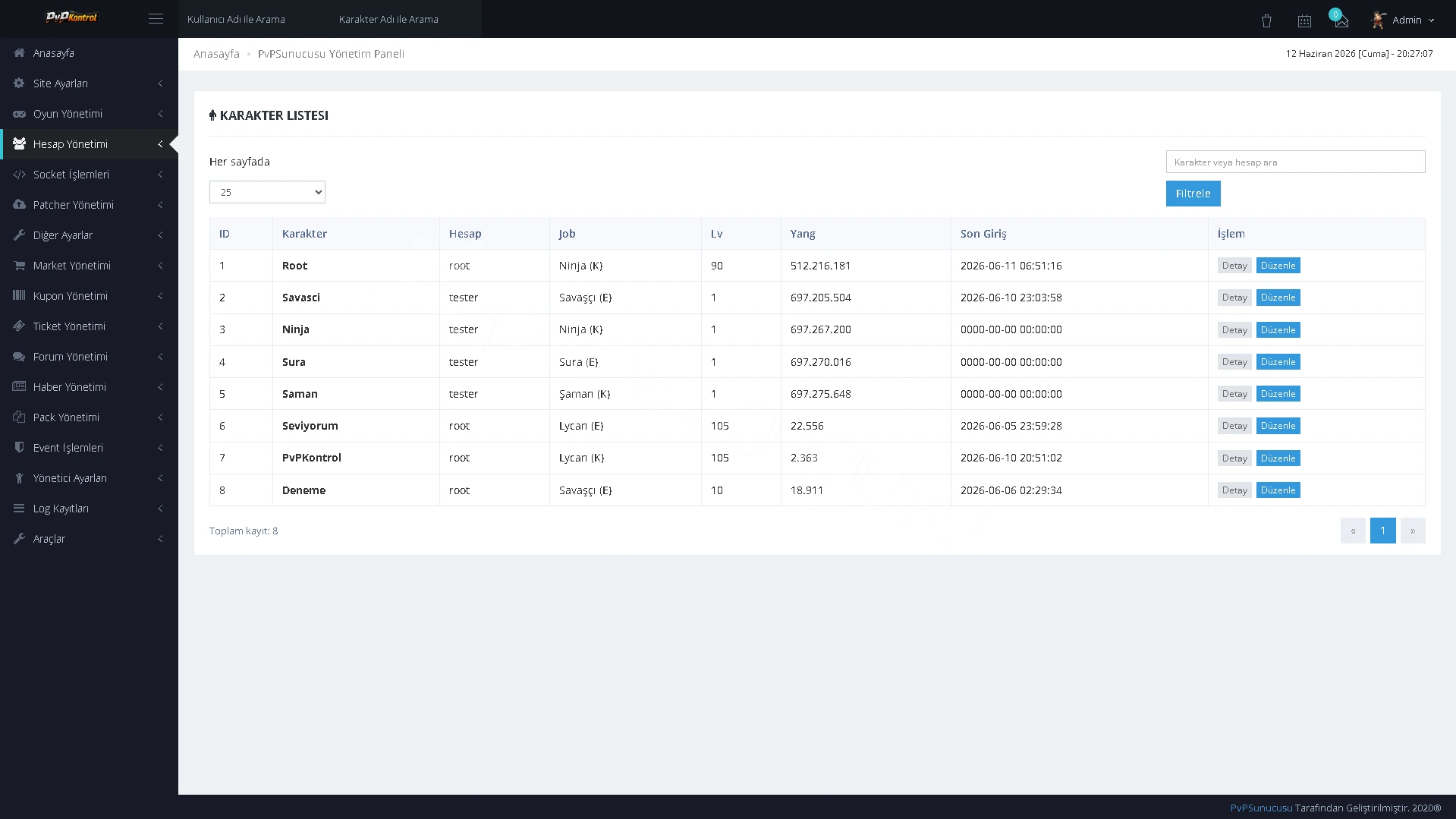Screen dimensions: 1456x819
Task: Open the mail notifications envelope icon
Action: click(1341, 21)
